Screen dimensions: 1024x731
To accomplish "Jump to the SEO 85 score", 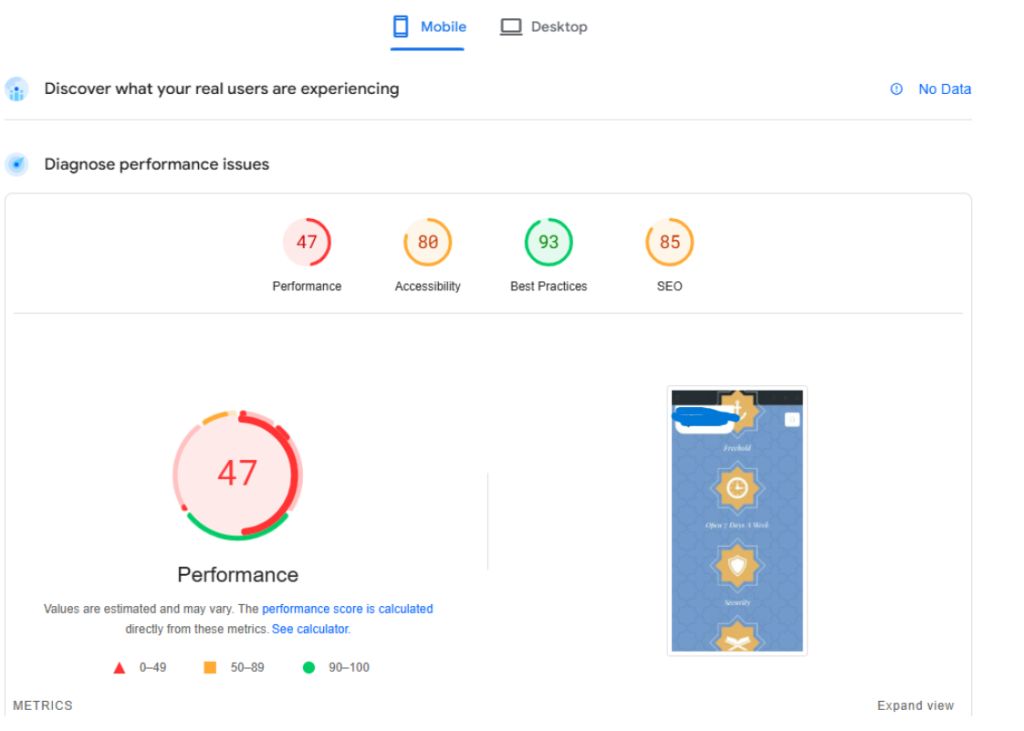I will [669, 243].
